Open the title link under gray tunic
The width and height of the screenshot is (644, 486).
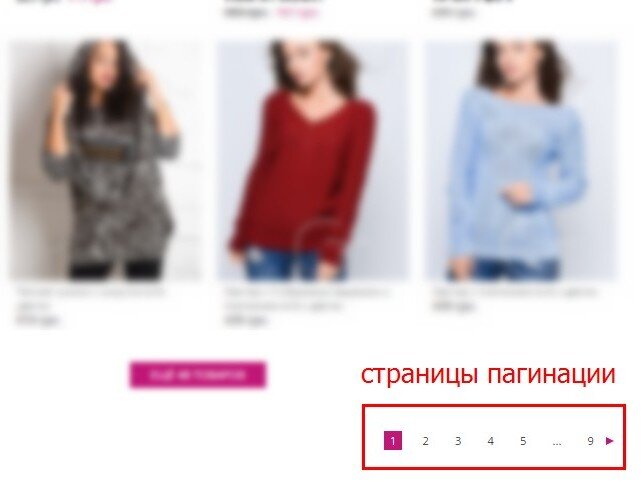90,299
